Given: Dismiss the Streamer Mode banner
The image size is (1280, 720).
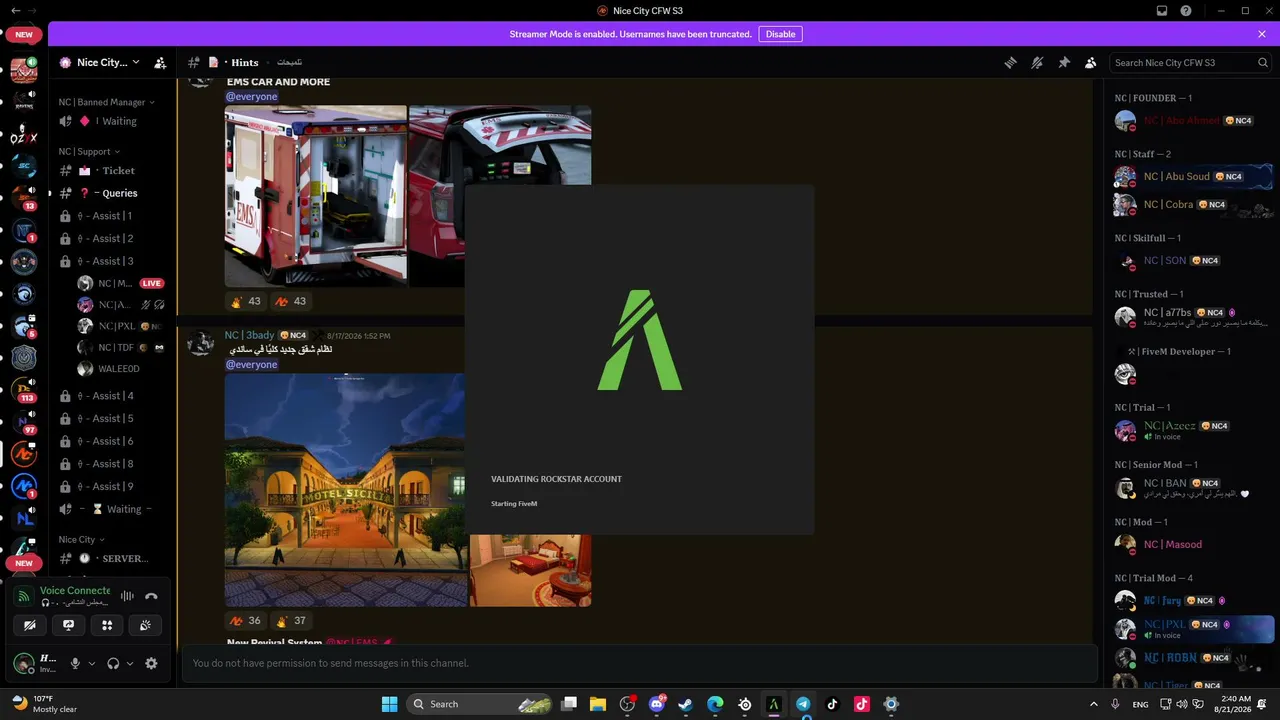Looking at the screenshot, I should click(x=1262, y=34).
